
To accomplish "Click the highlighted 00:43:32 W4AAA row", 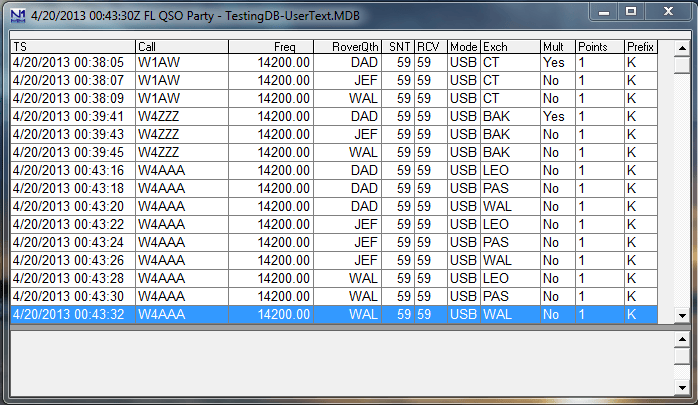I will [x=334, y=315].
